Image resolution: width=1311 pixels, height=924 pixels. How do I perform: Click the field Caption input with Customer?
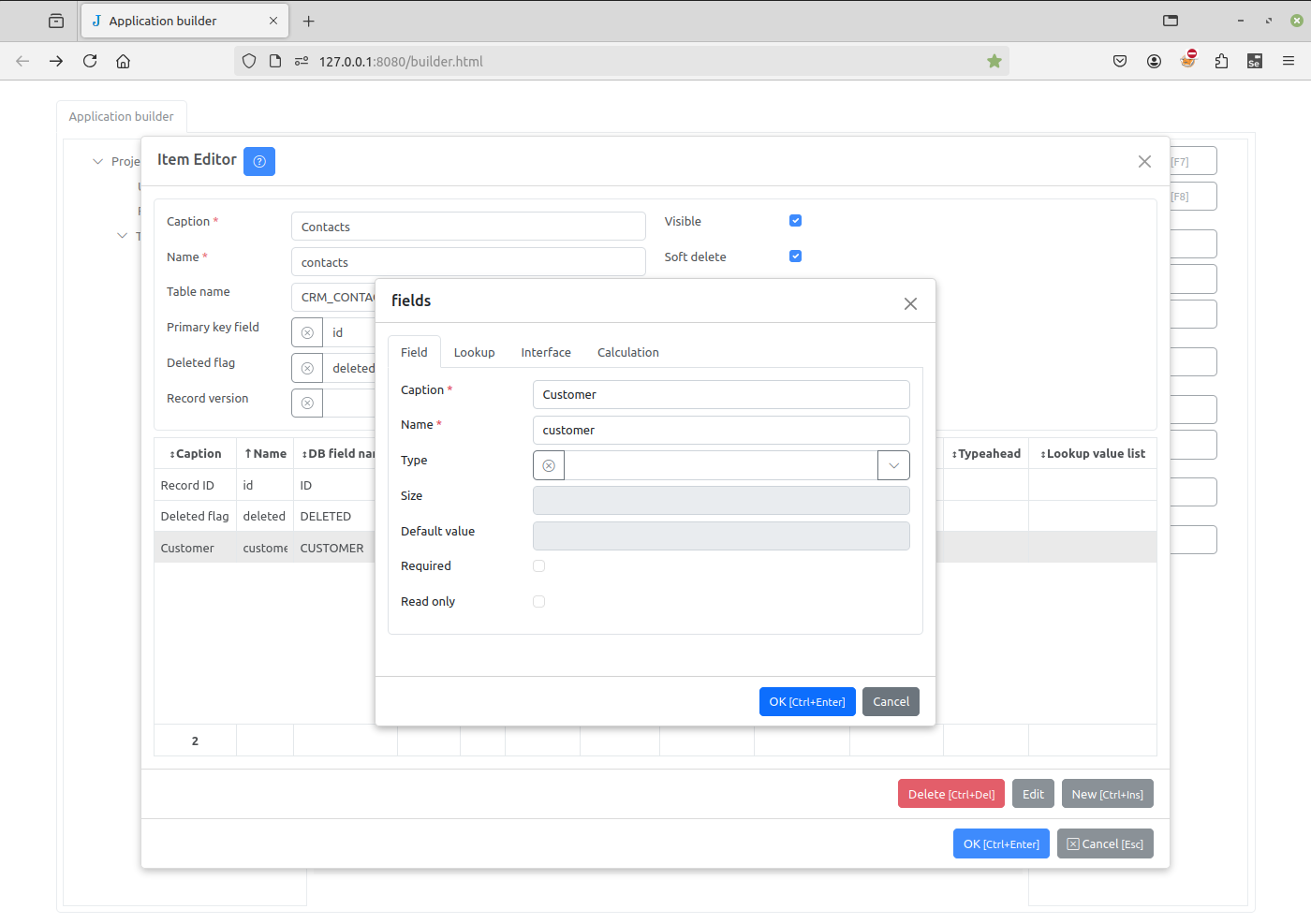pos(720,395)
